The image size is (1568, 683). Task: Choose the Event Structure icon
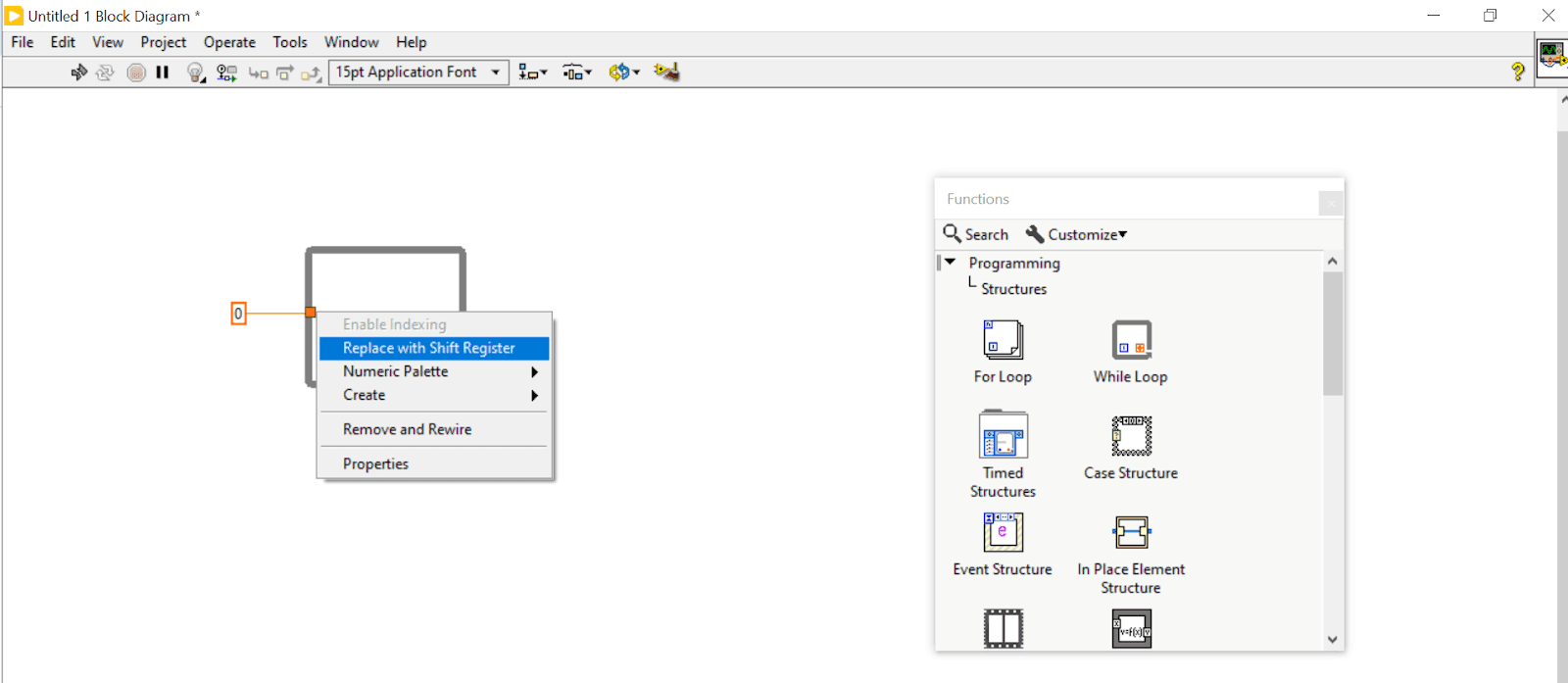(x=1003, y=532)
